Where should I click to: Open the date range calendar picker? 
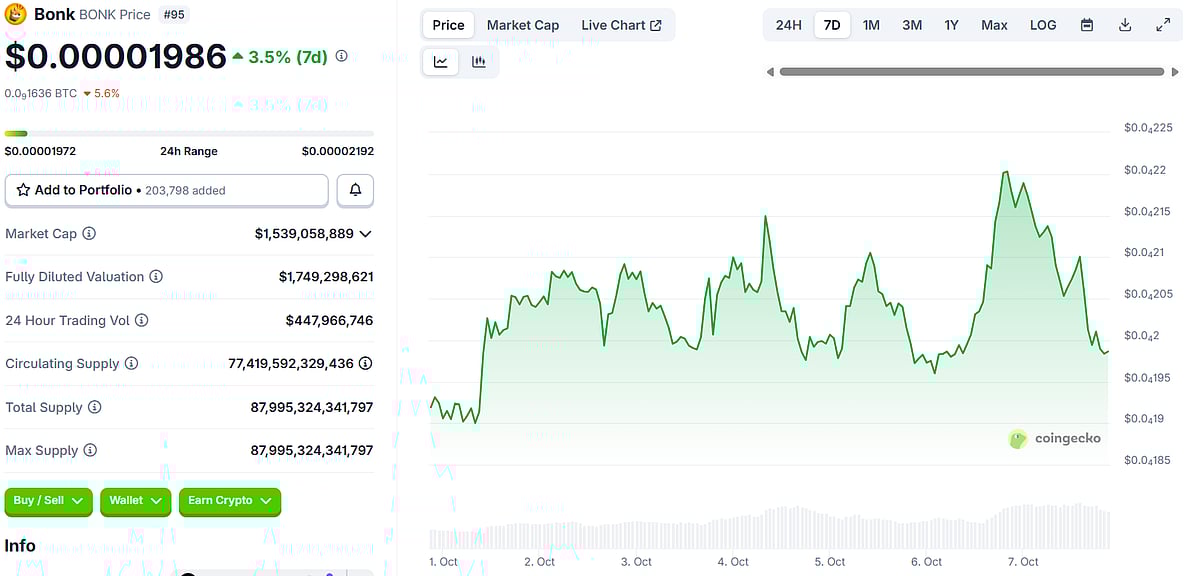point(1086,24)
